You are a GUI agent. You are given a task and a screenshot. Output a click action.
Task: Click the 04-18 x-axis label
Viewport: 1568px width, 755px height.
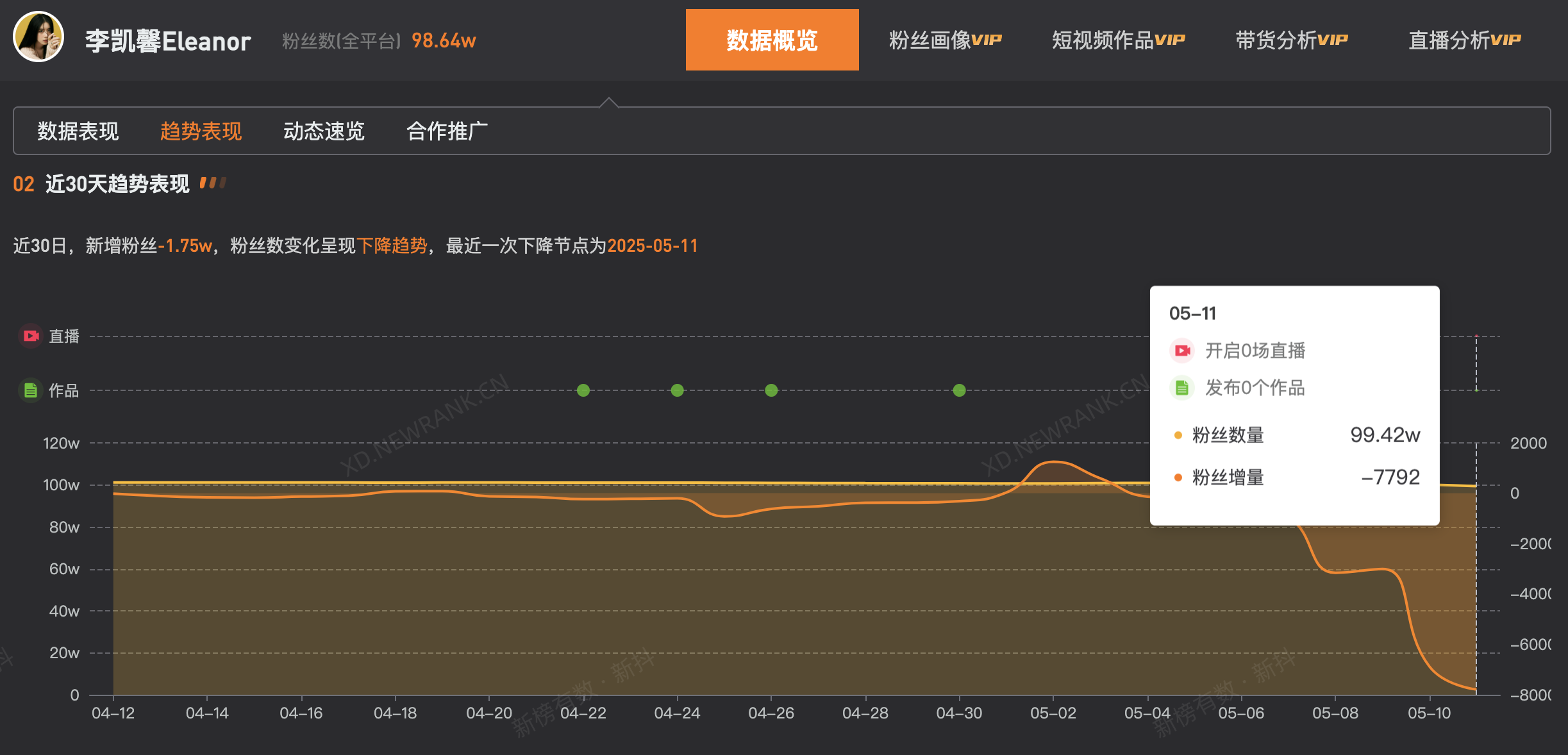click(395, 713)
